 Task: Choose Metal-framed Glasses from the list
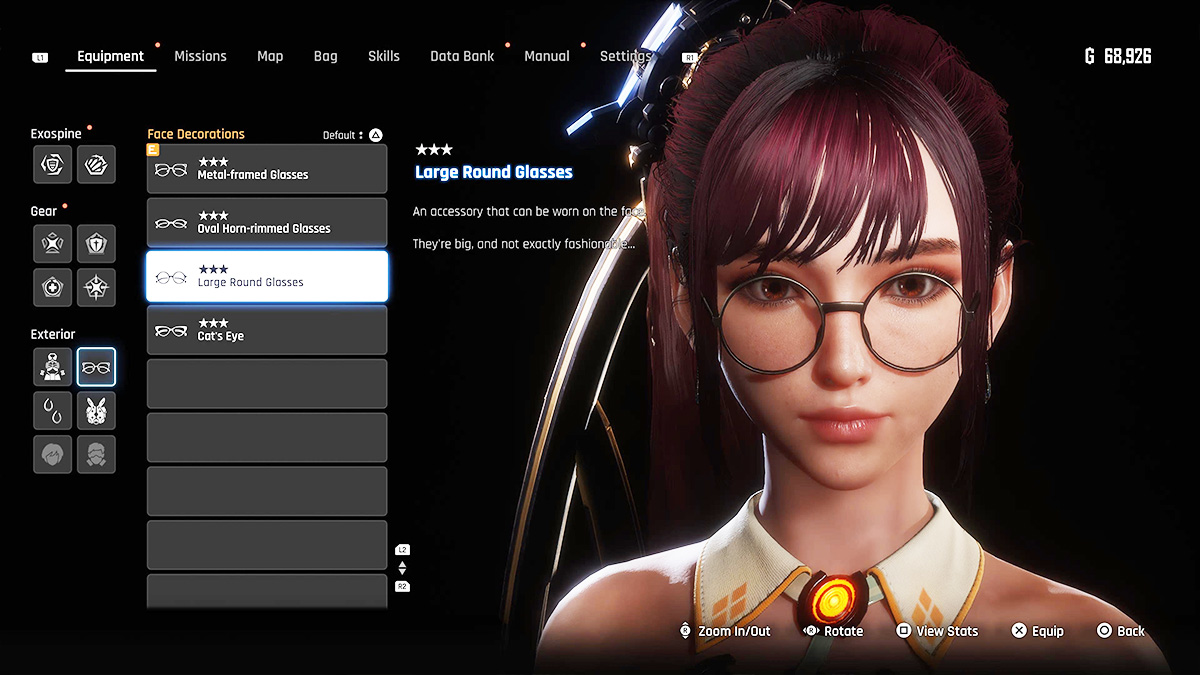pos(267,169)
